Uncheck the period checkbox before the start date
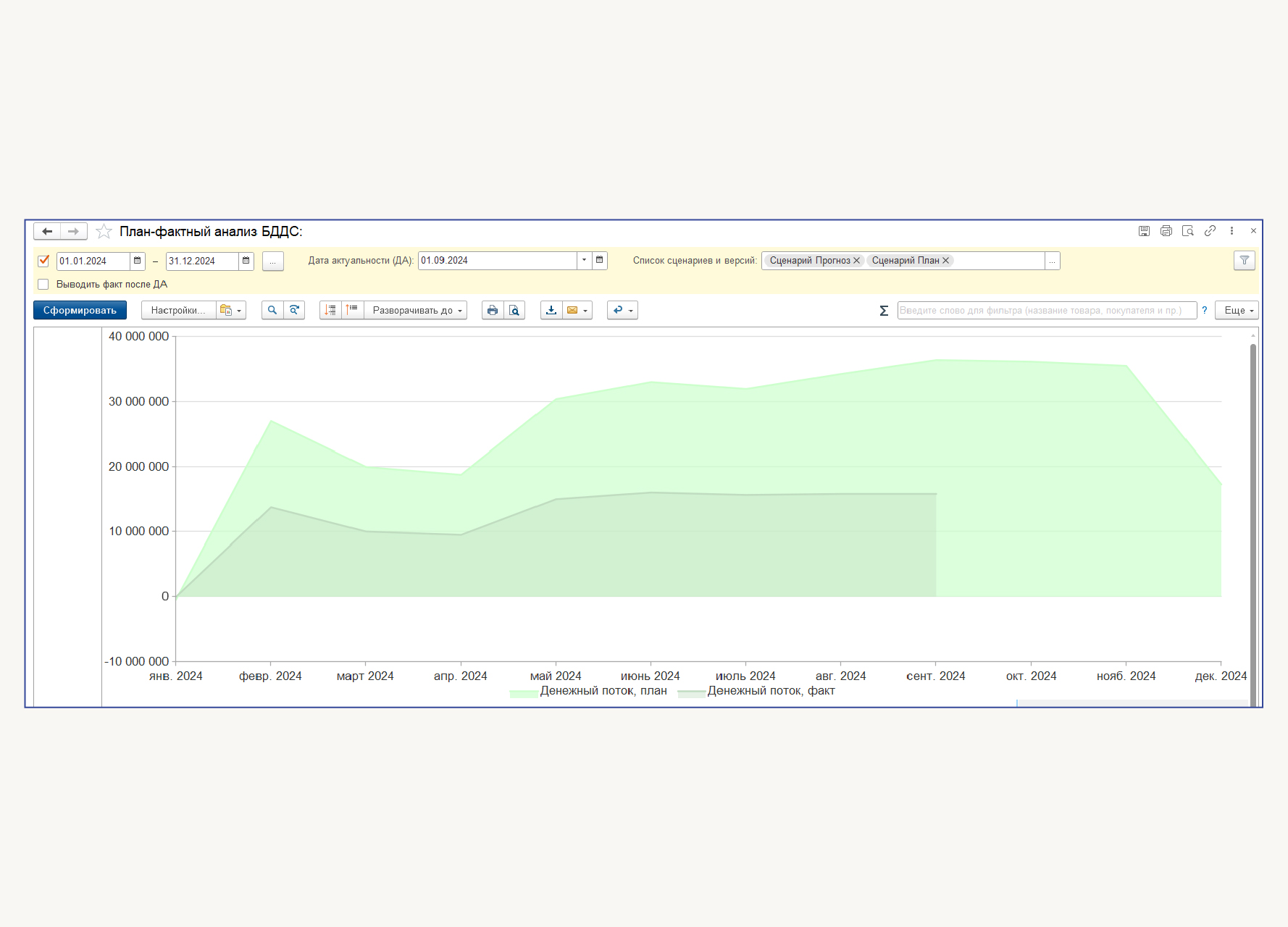 43,261
